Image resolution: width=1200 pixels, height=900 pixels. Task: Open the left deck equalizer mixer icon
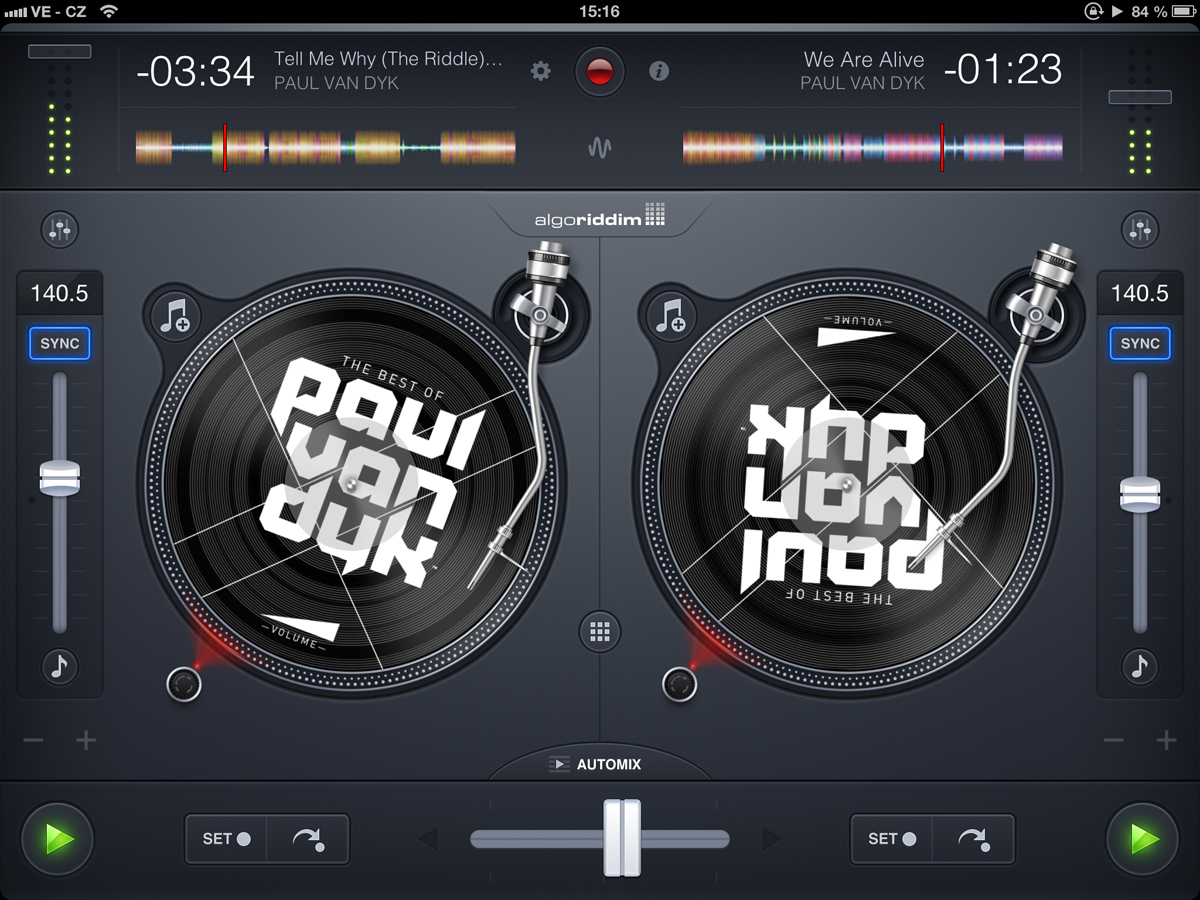click(x=60, y=230)
